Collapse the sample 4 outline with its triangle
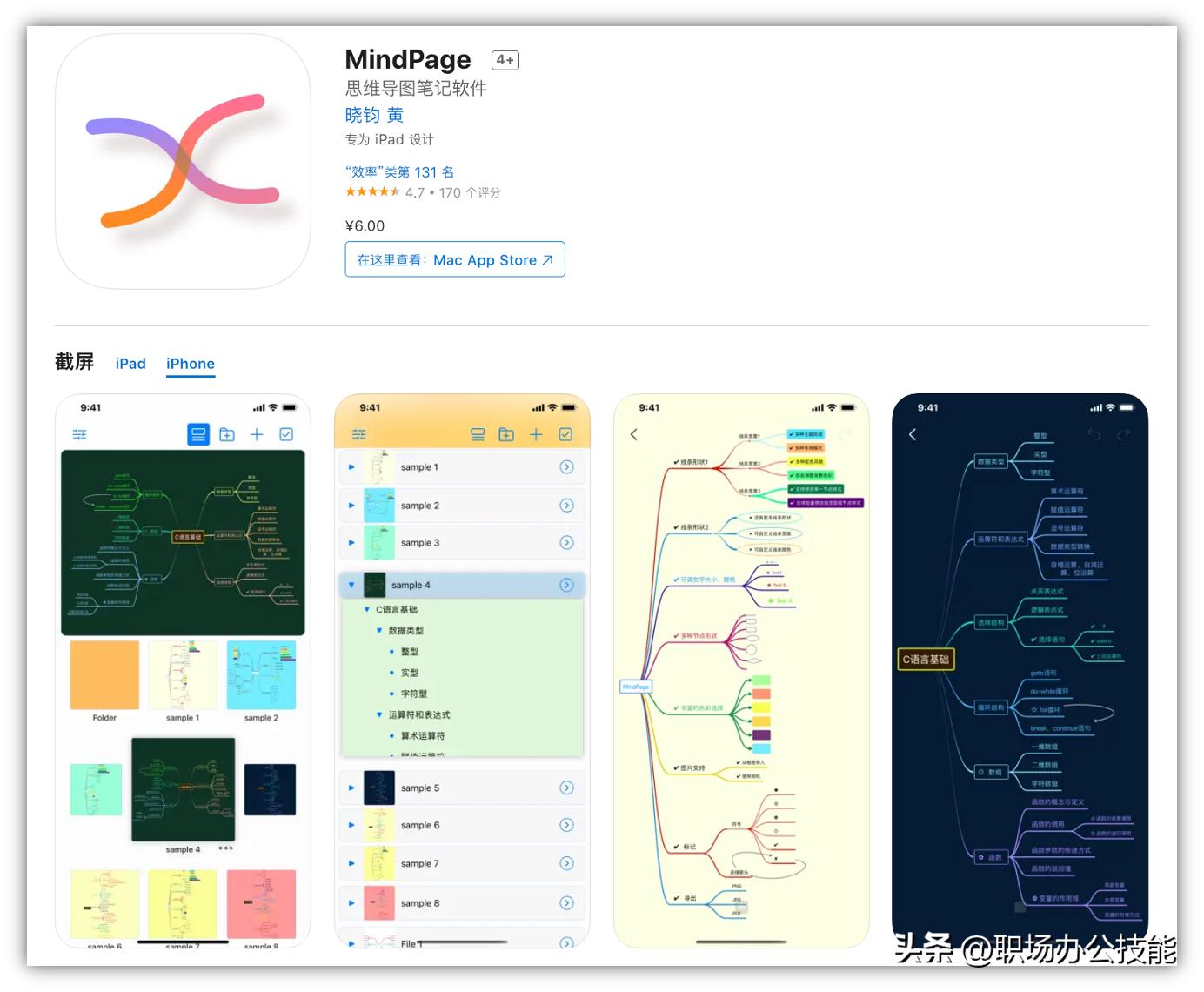This screenshot has height=992, width=1204. 351,585
